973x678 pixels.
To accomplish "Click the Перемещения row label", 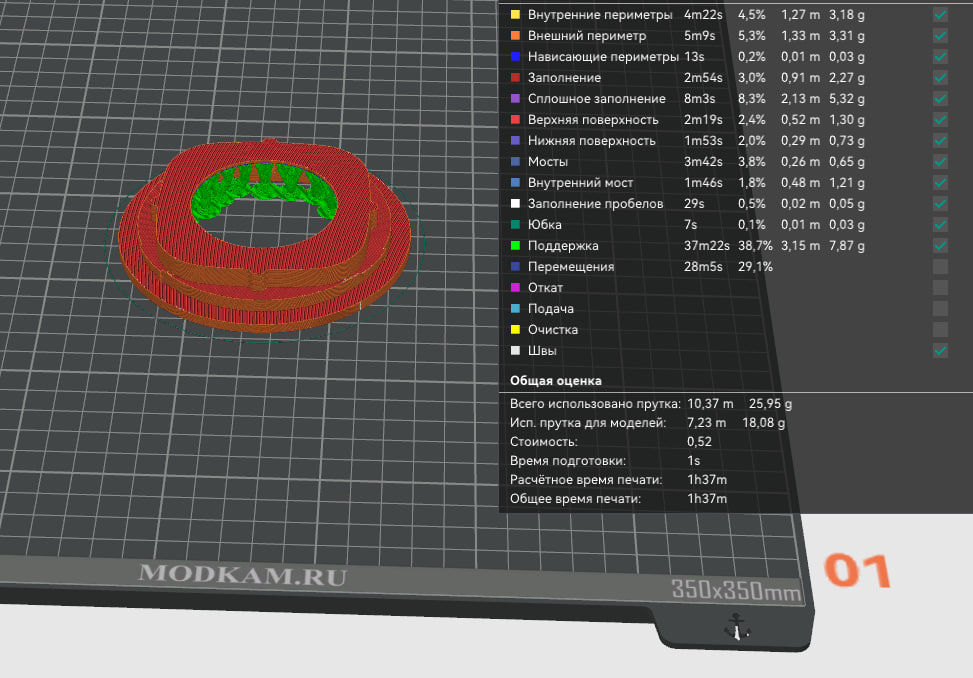I will click(571, 267).
